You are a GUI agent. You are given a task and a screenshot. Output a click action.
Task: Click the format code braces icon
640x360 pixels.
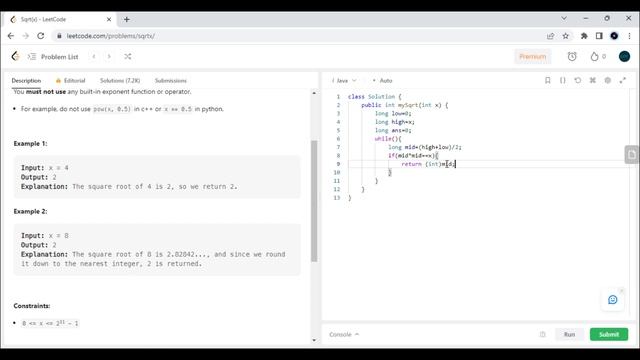[562, 80]
